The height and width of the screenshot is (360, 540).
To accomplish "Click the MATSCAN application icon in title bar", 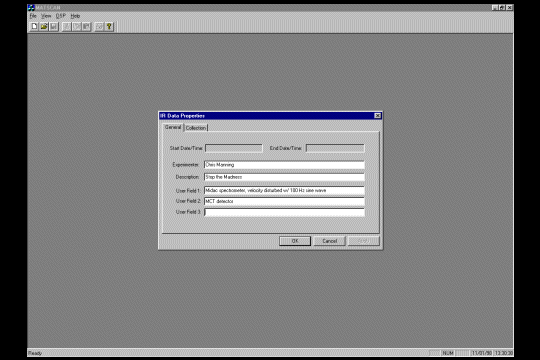I will (x=31, y=8).
